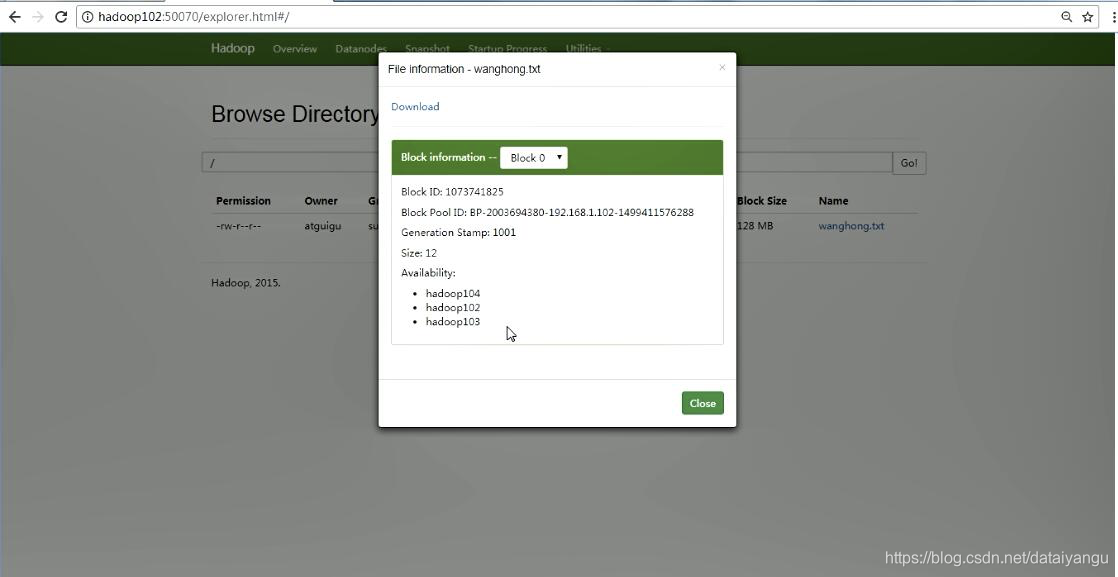Click the atguigu owner cell
1118x577 pixels.
[323, 226]
